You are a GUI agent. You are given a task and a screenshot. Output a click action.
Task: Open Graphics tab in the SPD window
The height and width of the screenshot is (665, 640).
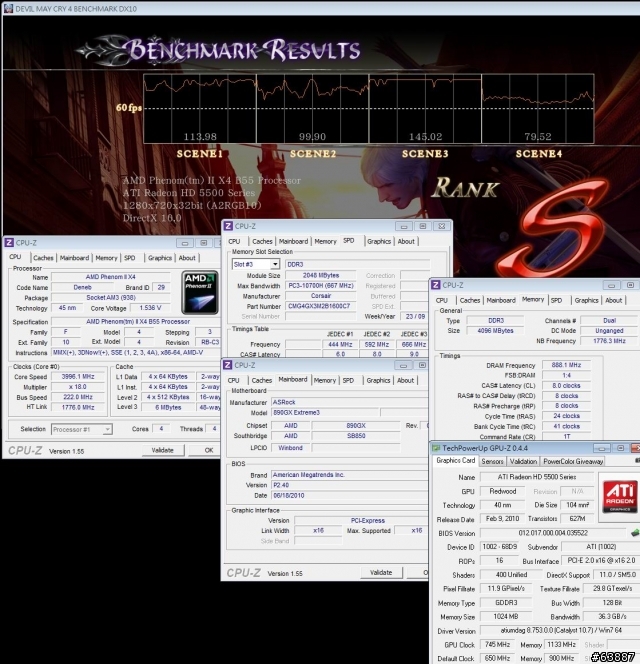[379, 241]
